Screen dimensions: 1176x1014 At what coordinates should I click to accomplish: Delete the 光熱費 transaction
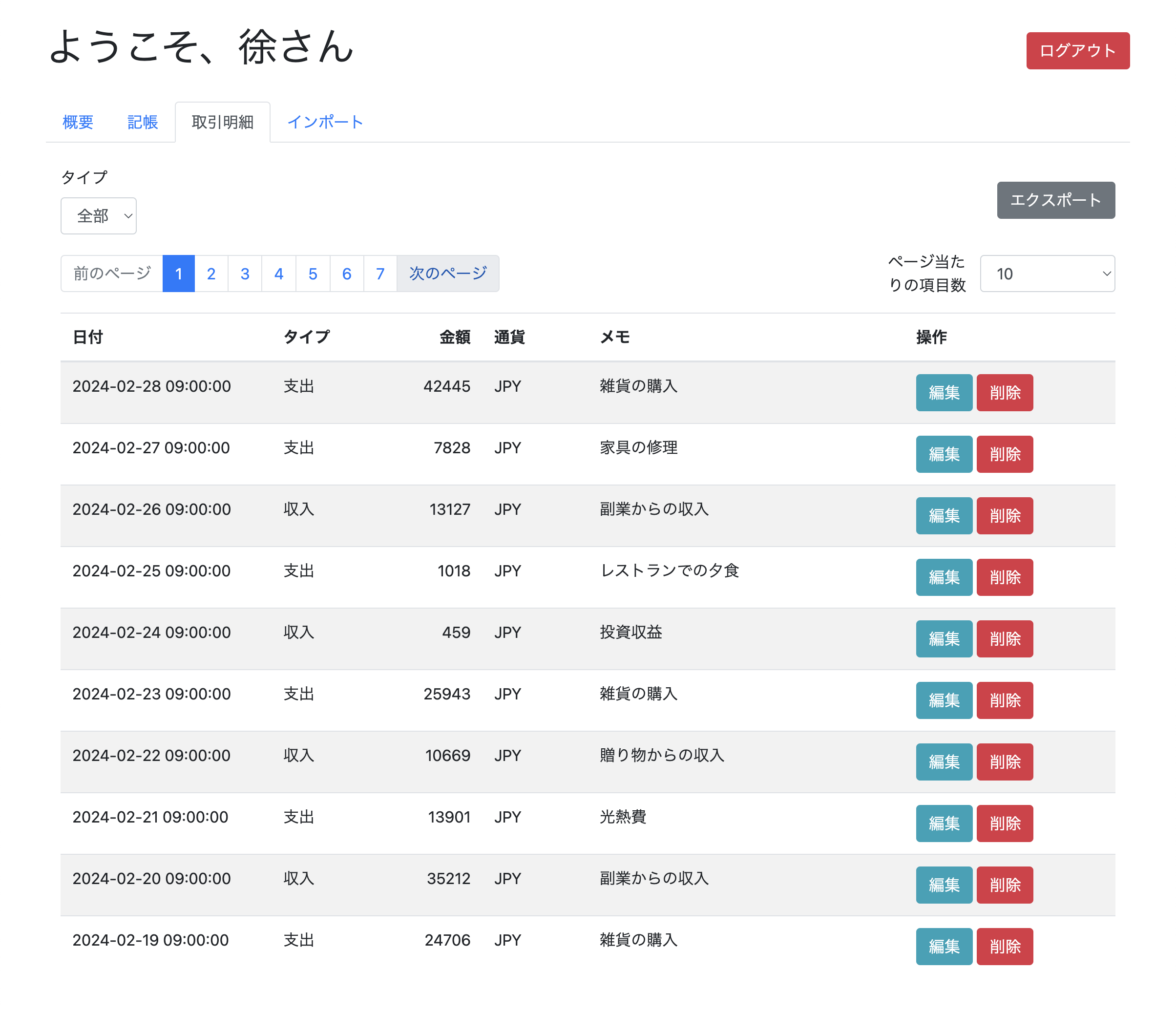tap(1005, 823)
